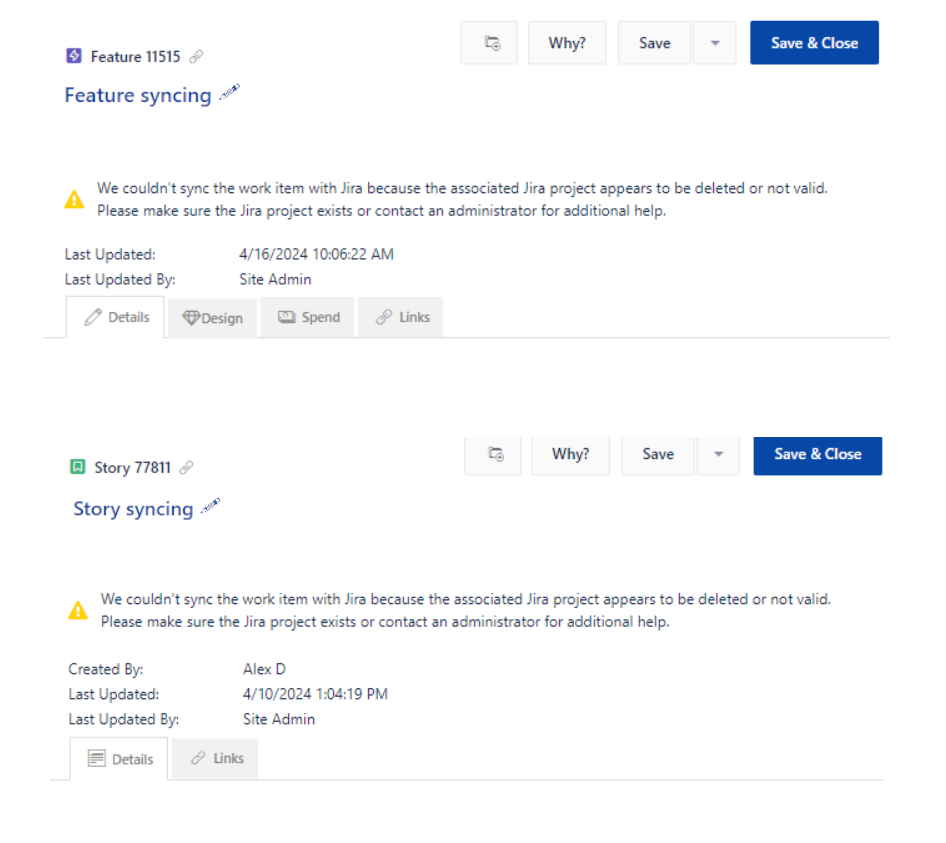This screenshot has height=843, width=946.
Task: Click the Feature 11515 type icon
Action: 73,57
